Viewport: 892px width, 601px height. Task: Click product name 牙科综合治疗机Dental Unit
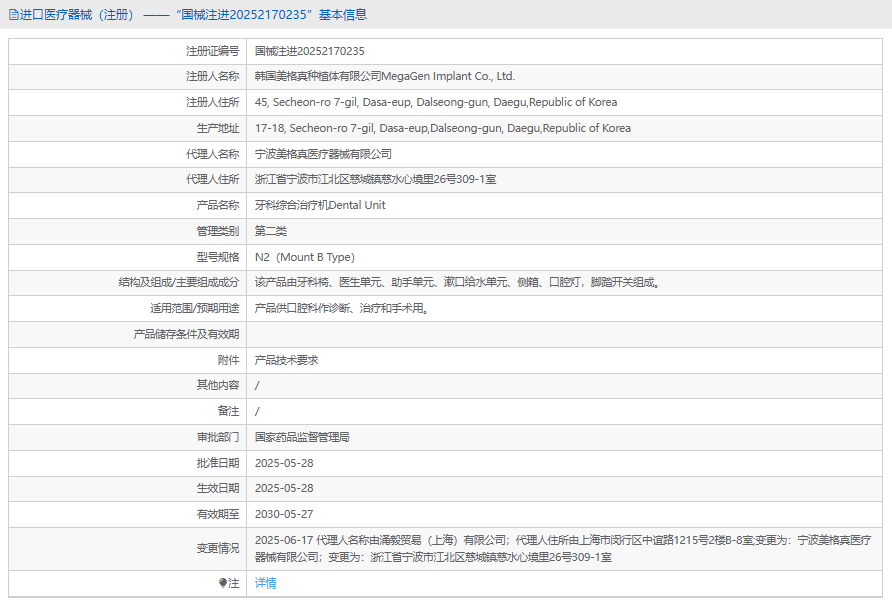click(320, 205)
